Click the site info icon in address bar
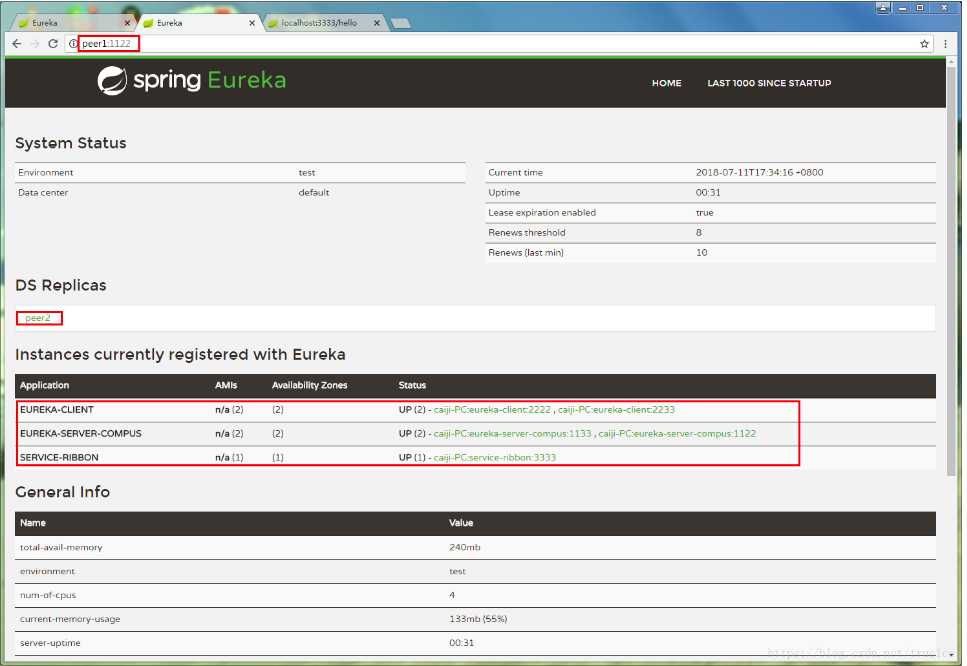The height and width of the screenshot is (666, 967). (73, 44)
